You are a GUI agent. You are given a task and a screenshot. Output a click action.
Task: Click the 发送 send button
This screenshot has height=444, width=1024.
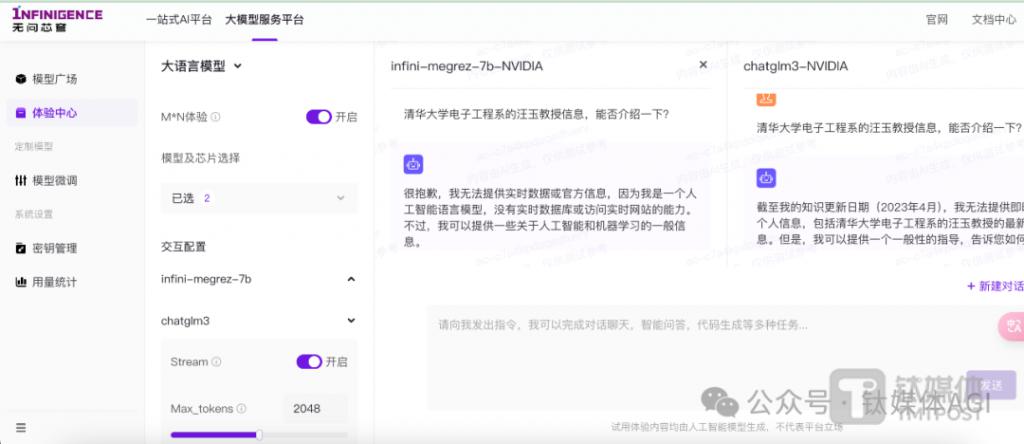point(991,385)
